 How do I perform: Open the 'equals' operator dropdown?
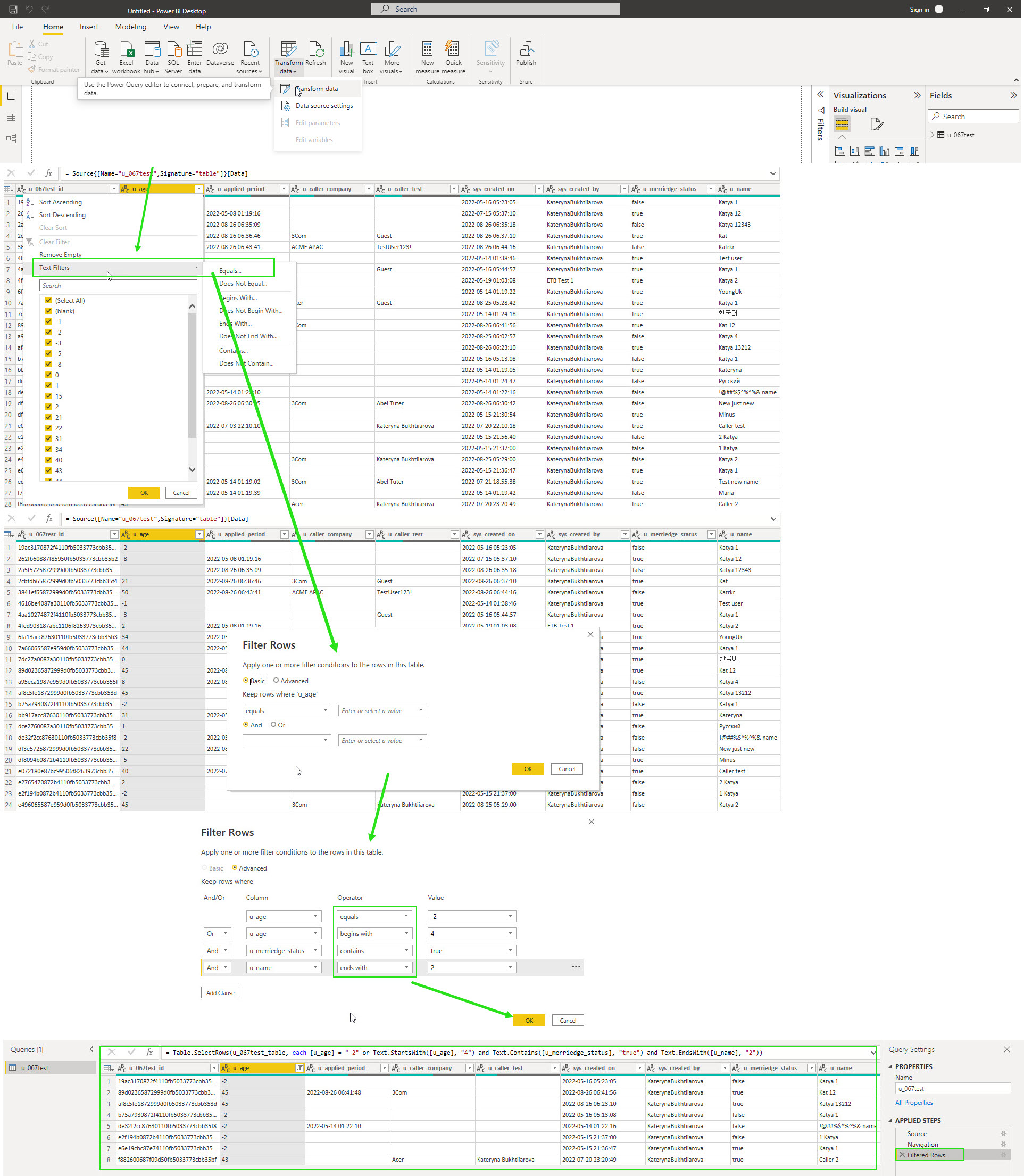point(374,916)
